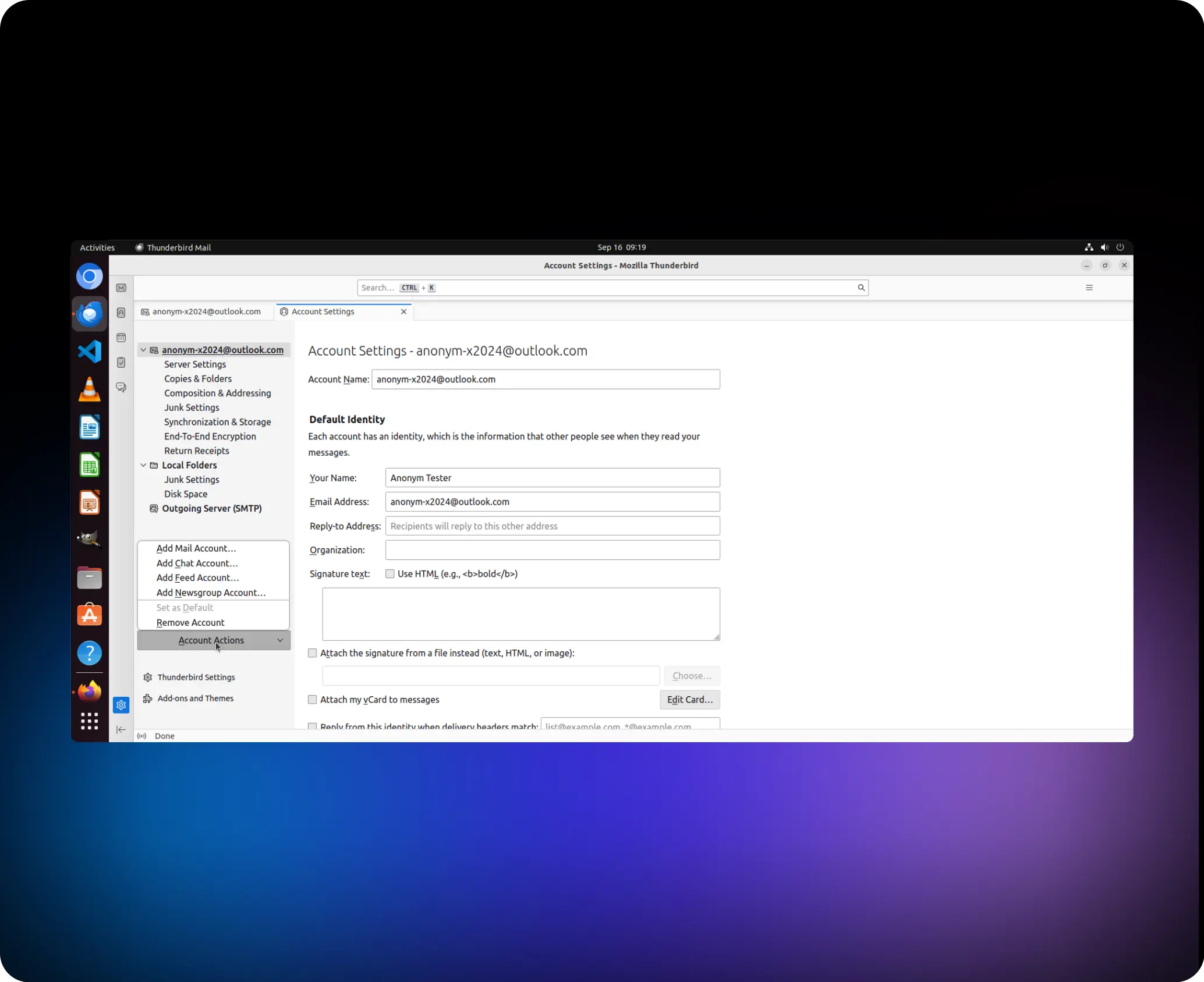Collapse the anonym-x2024@outlook.com account tree

[x=143, y=350]
